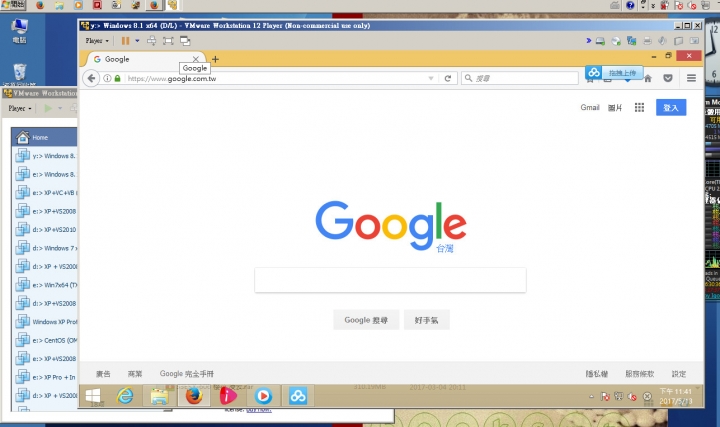The image size is (720, 427).
Task: Select 'e:> CentOS' VM in library
Action: coord(45,340)
